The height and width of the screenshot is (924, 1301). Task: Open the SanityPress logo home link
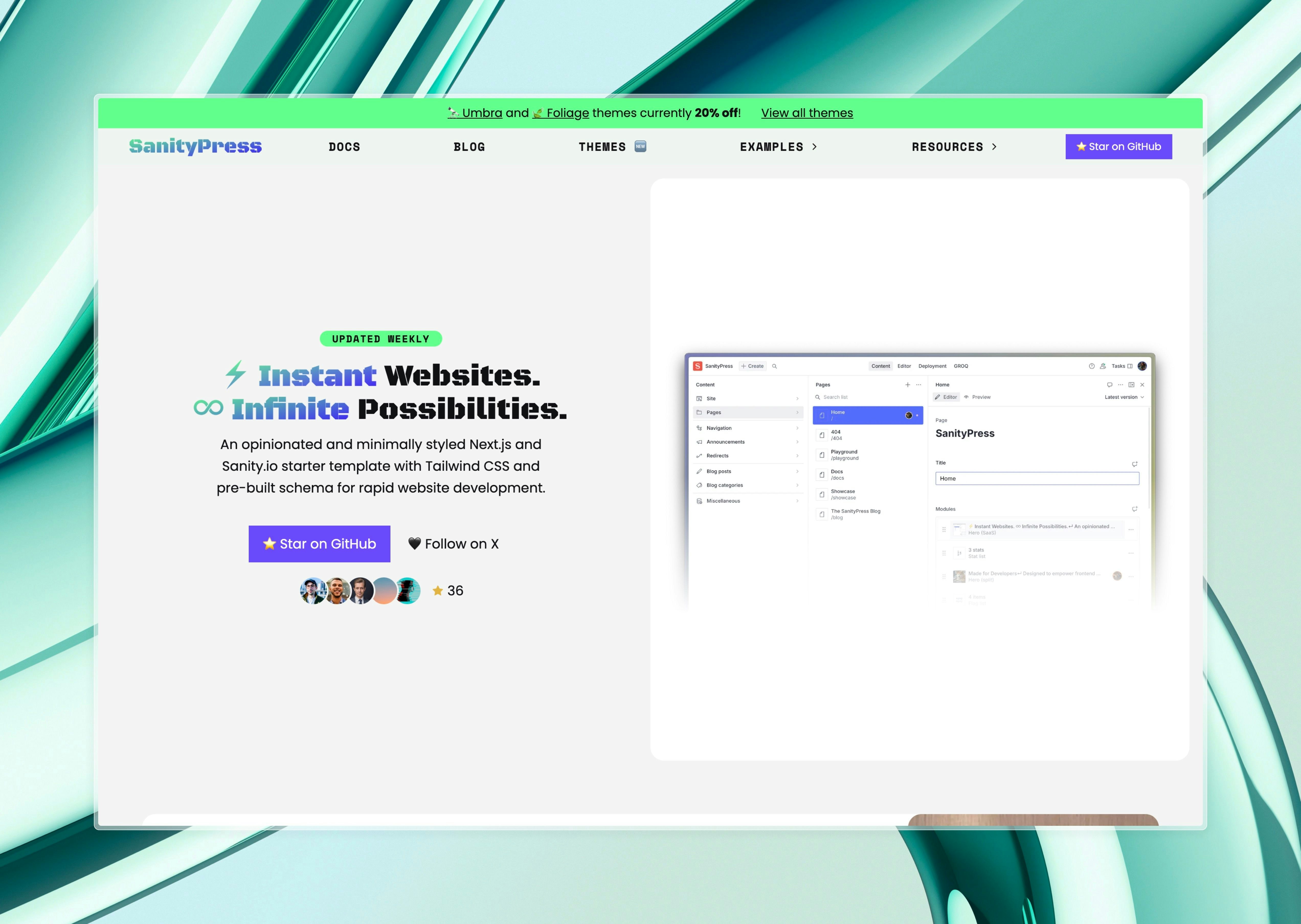coord(195,146)
